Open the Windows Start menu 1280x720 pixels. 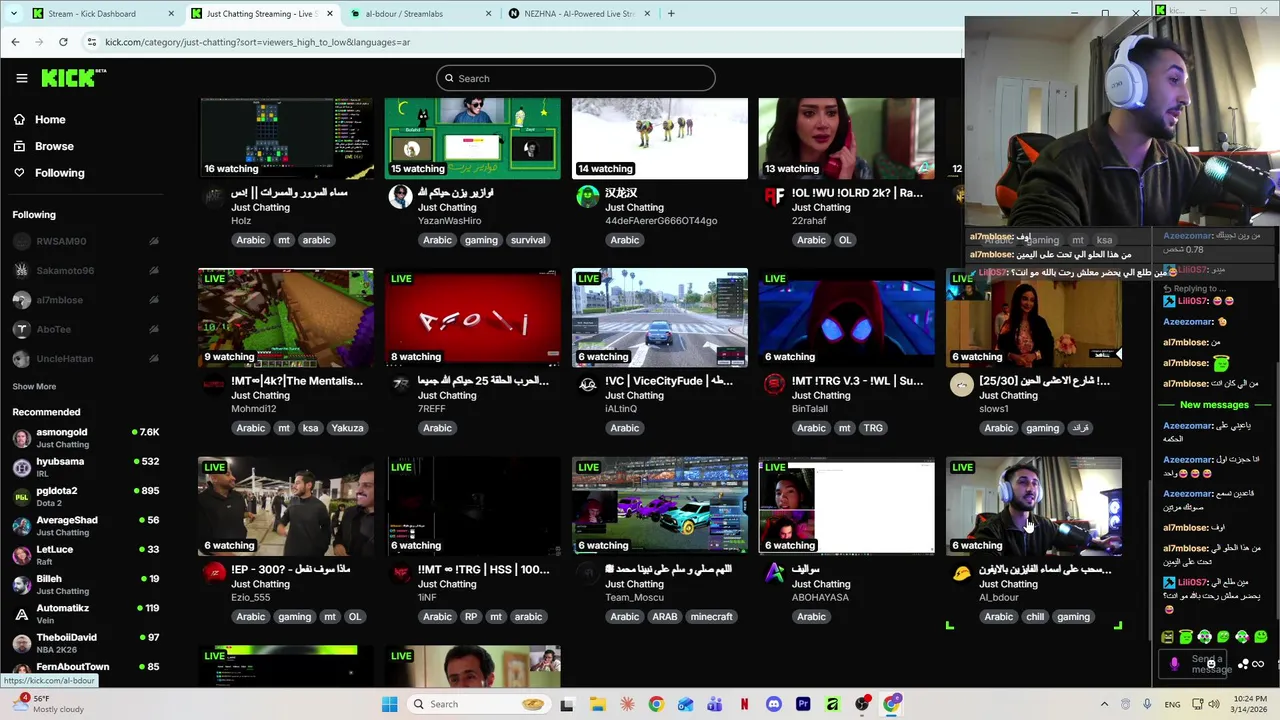point(389,704)
